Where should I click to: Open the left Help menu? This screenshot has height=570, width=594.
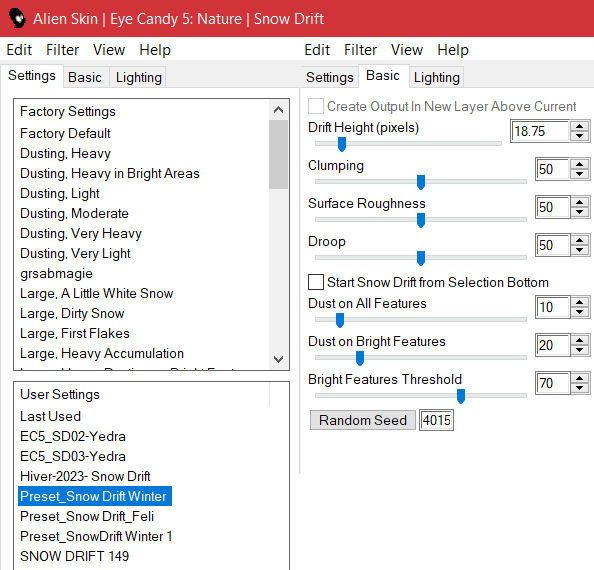click(155, 50)
